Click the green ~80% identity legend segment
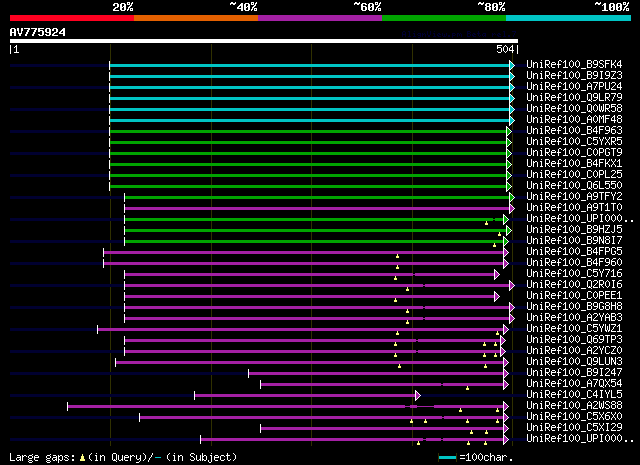The height and width of the screenshot is (465, 640). (444, 18)
